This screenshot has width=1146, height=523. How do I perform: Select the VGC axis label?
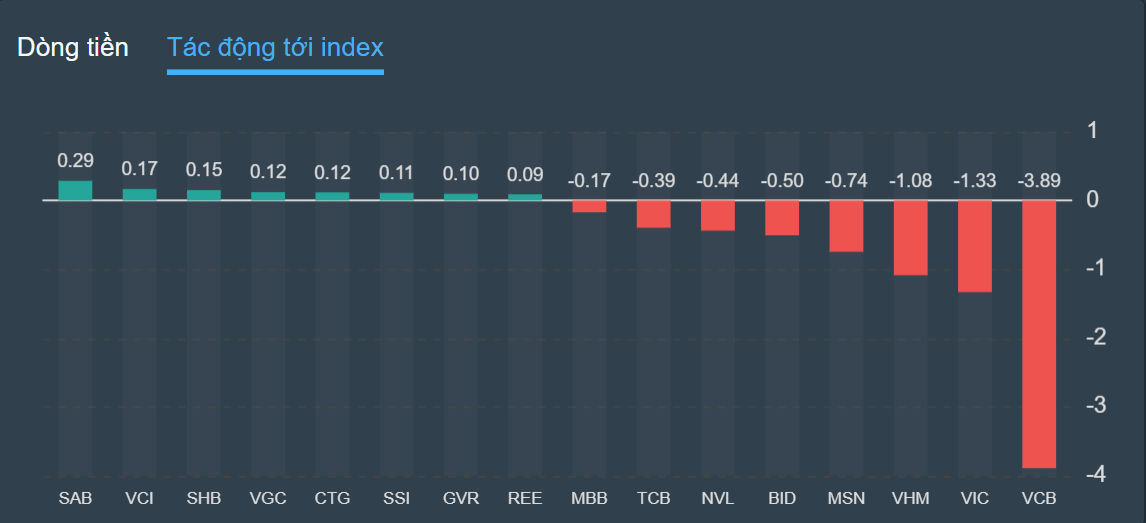tap(268, 497)
